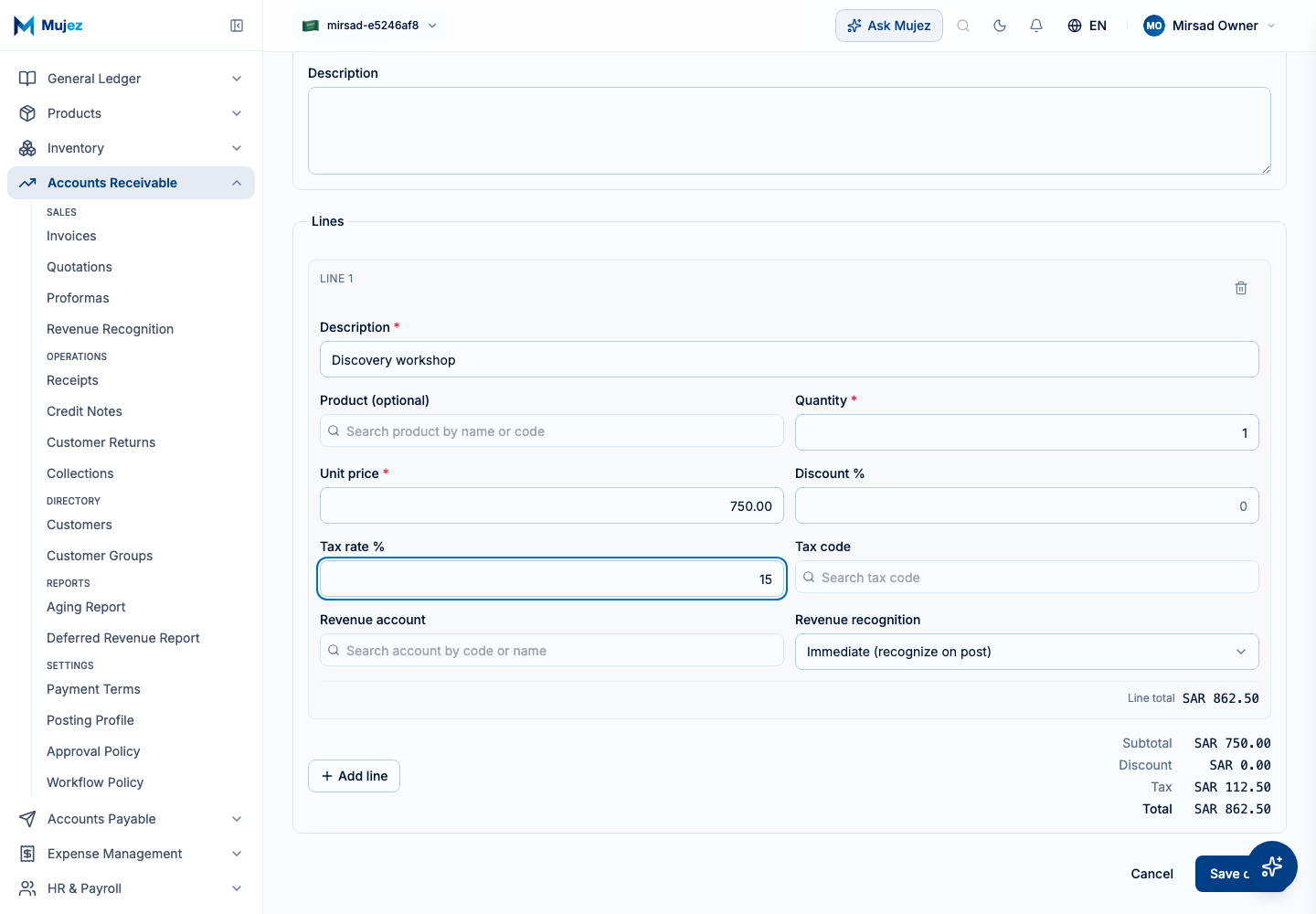Viewport: 1316px width, 914px height.
Task: Cancel the form
Action: coord(1151,874)
